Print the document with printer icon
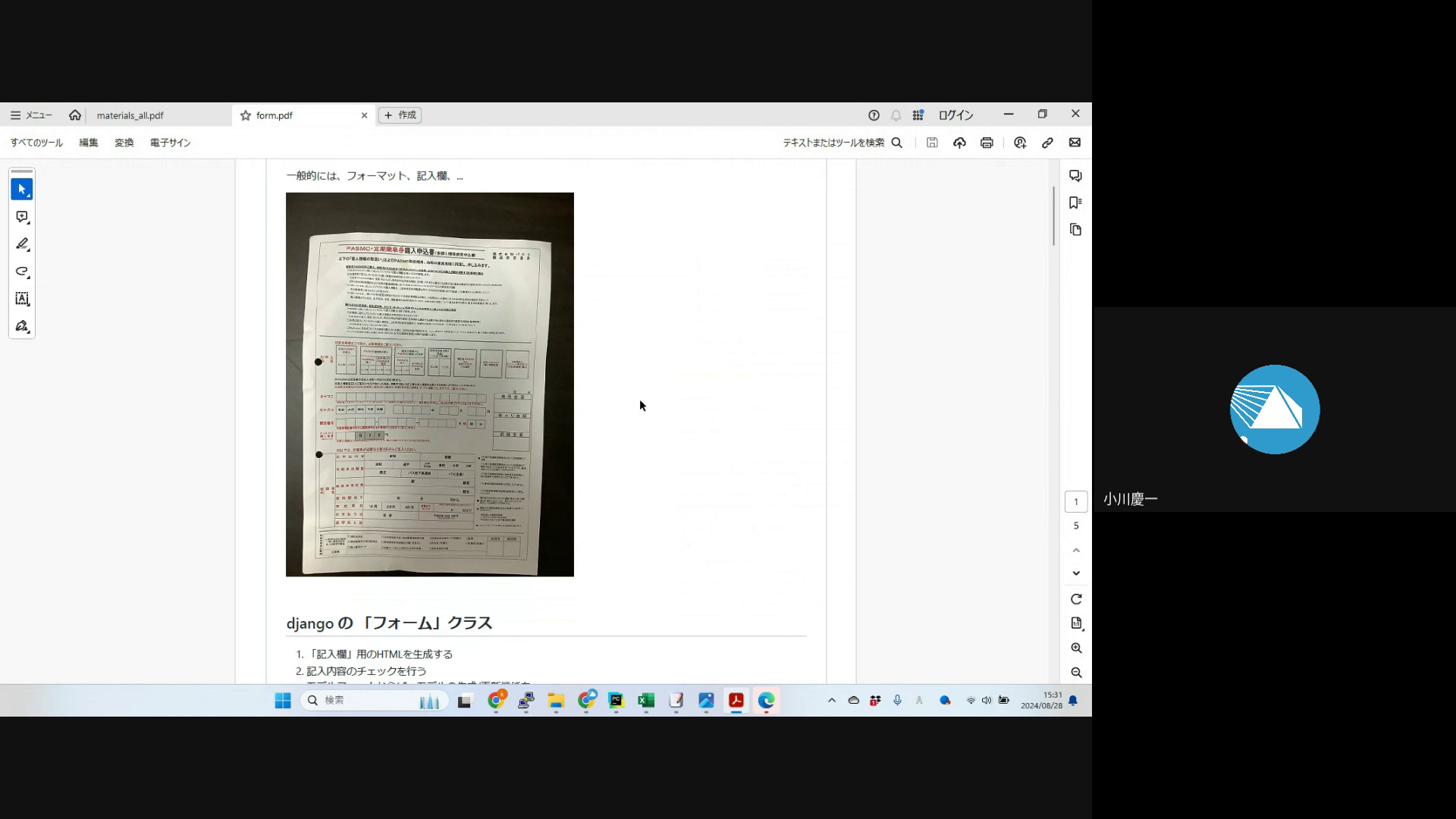 (x=987, y=143)
